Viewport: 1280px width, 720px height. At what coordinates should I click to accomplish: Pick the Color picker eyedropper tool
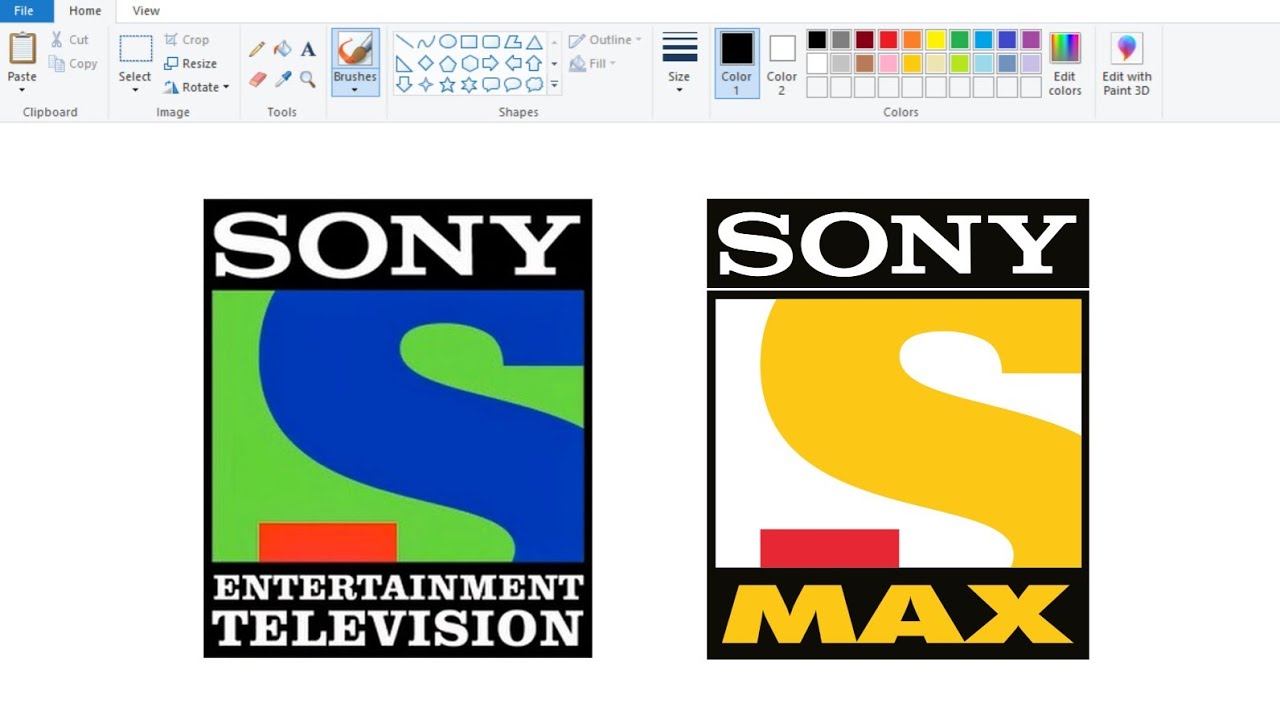pyautogui.click(x=283, y=79)
